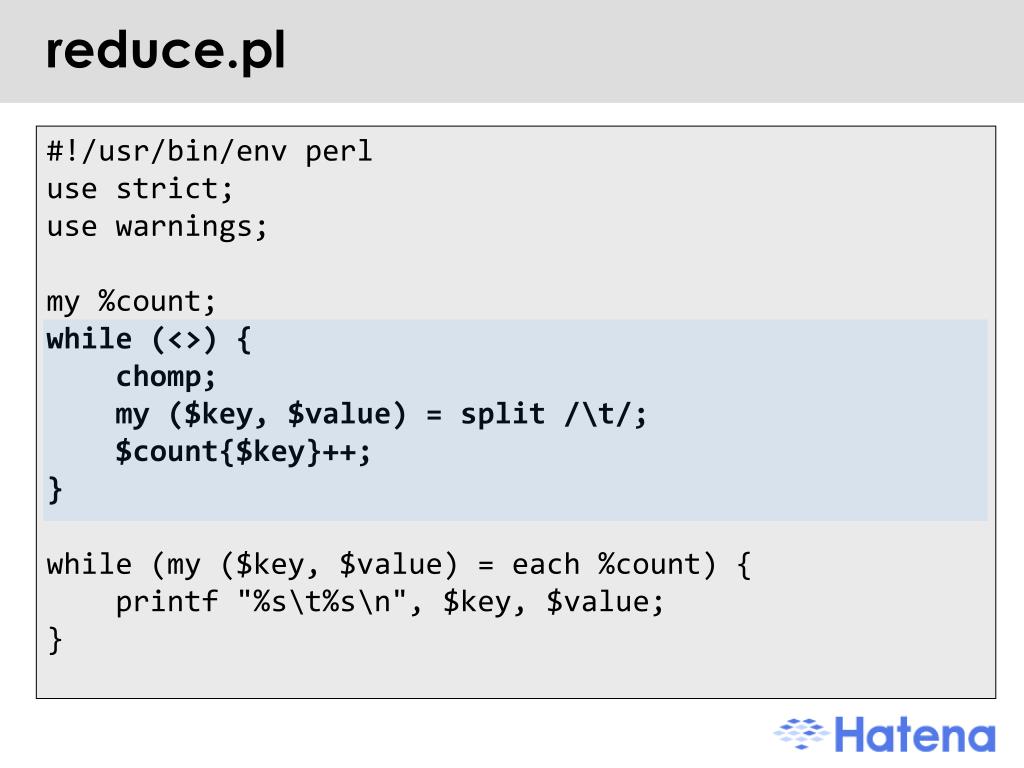Click the reduce.pl slide title
The height and width of the screenshot is (768, 1024).
pyautogui.click(x=166, y=51)
